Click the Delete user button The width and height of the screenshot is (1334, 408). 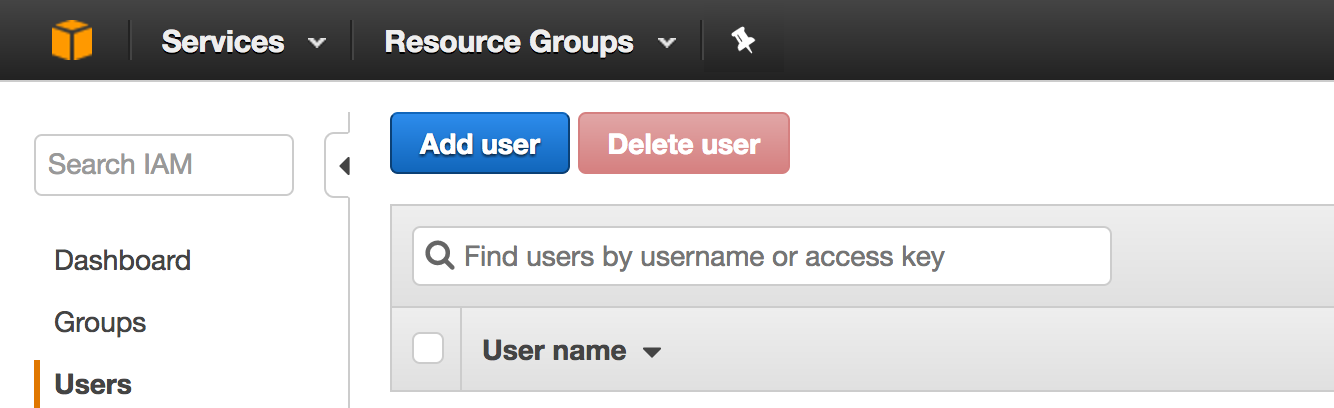pyautogui.click(x=684, y=143)
